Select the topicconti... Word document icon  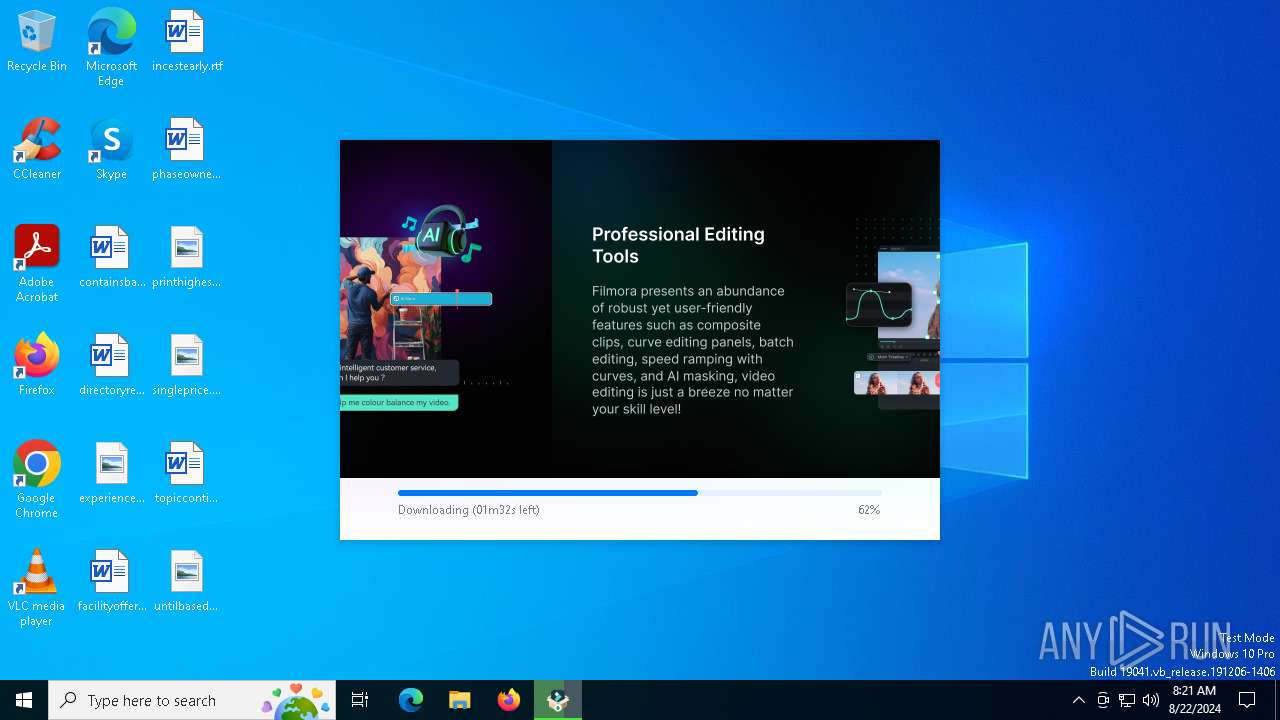pyautogui.click(x=186, y=473)
